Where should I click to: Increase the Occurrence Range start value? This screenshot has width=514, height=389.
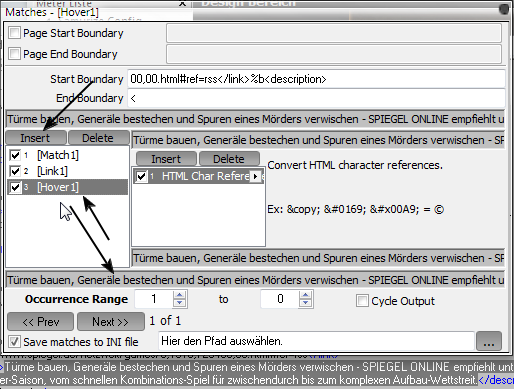(x=180, y=295)
